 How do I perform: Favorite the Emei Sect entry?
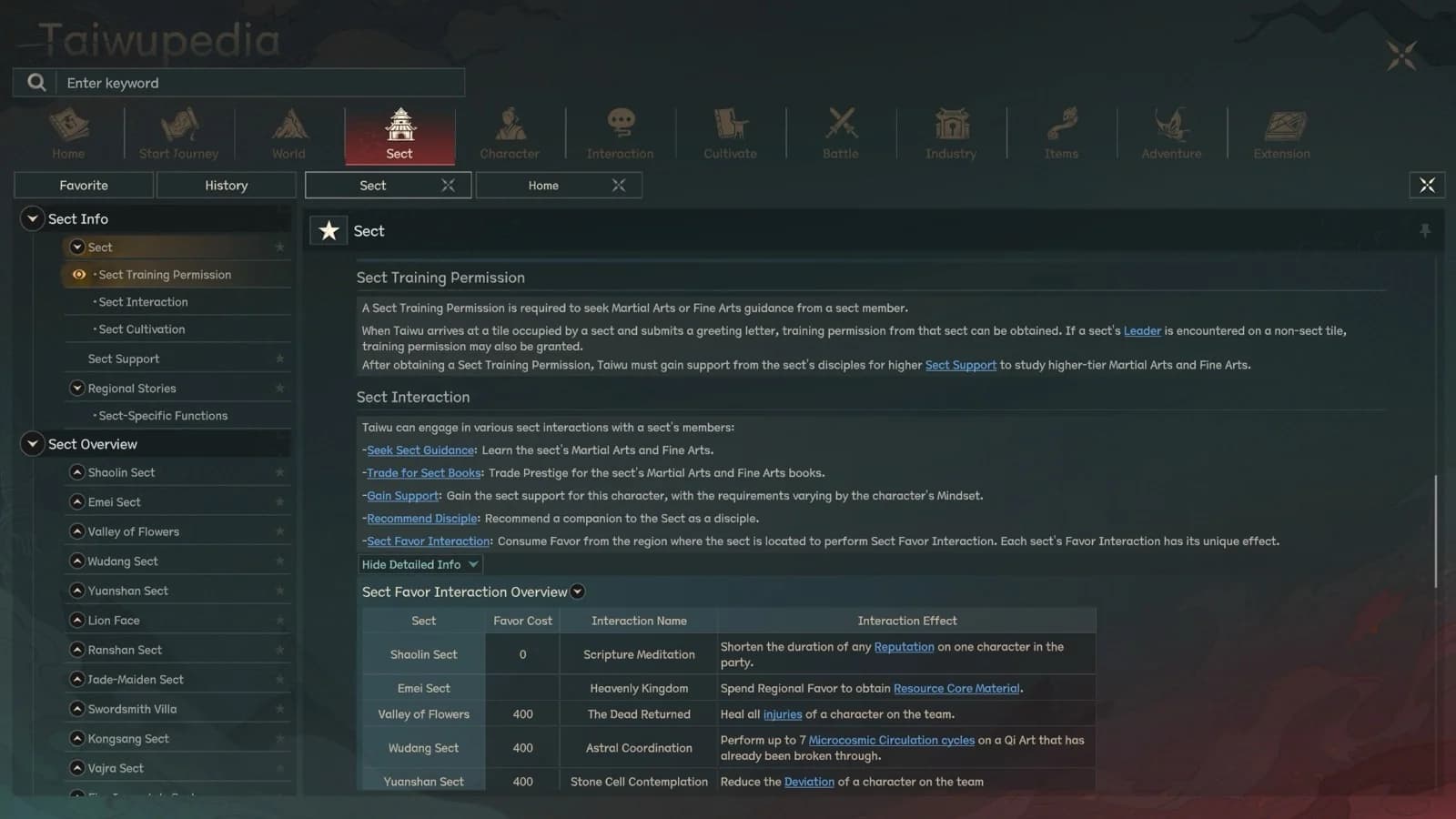point(279,502)
